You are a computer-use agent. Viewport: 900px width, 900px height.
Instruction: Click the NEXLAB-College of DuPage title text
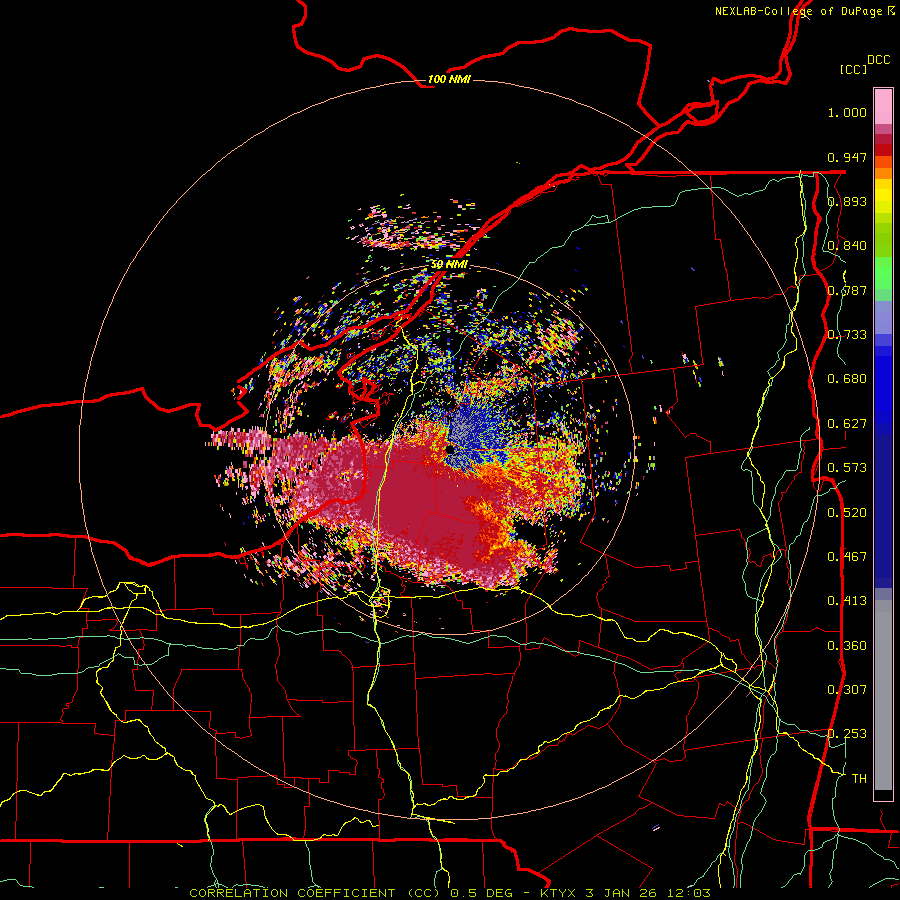pyautogui.click(x=804, y=11)
